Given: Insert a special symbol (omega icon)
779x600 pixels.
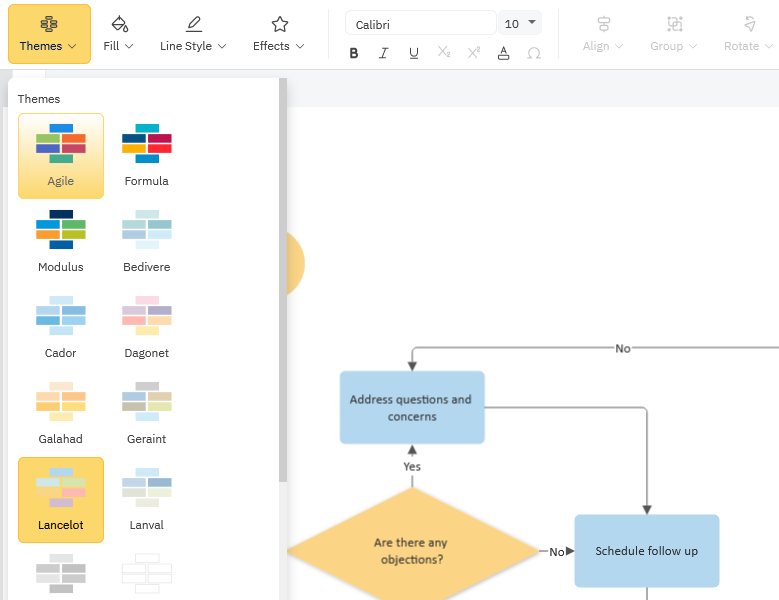Looking at the screenshot, I should [x=534, y=53].
